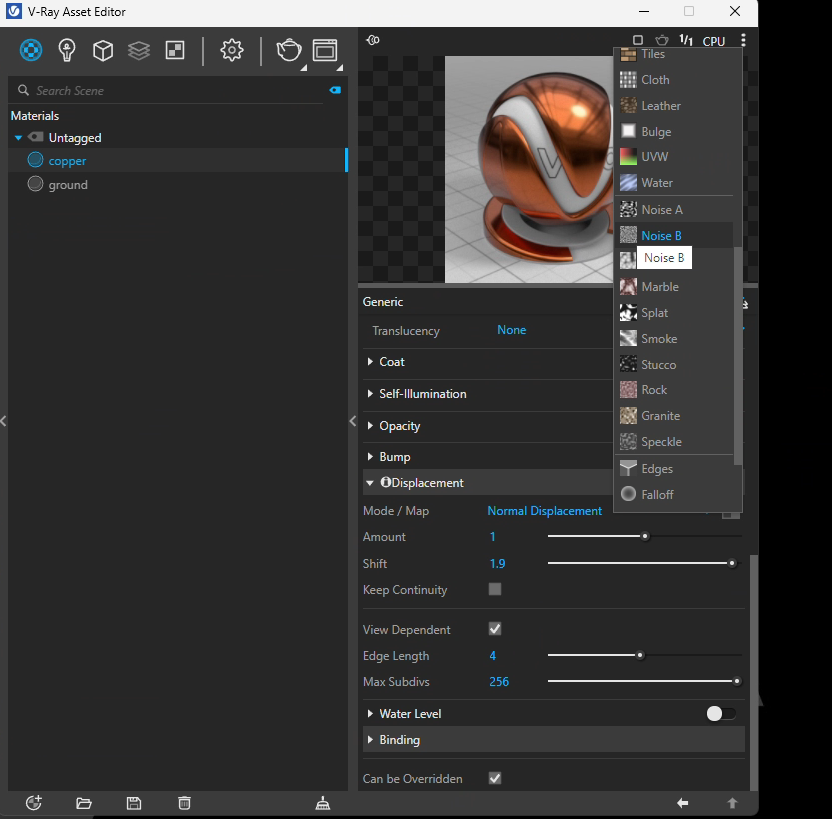Open the preview three-dot options menu
Image resolution: width=832 pixels, height=819 pixels.
coord(743,40)
